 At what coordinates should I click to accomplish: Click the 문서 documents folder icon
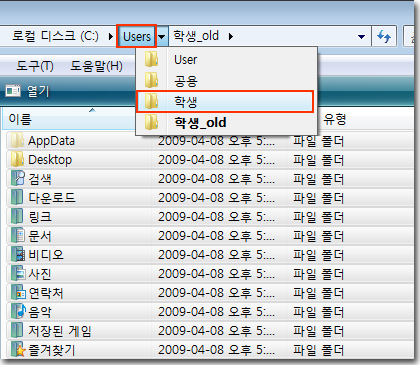(18, 236)
